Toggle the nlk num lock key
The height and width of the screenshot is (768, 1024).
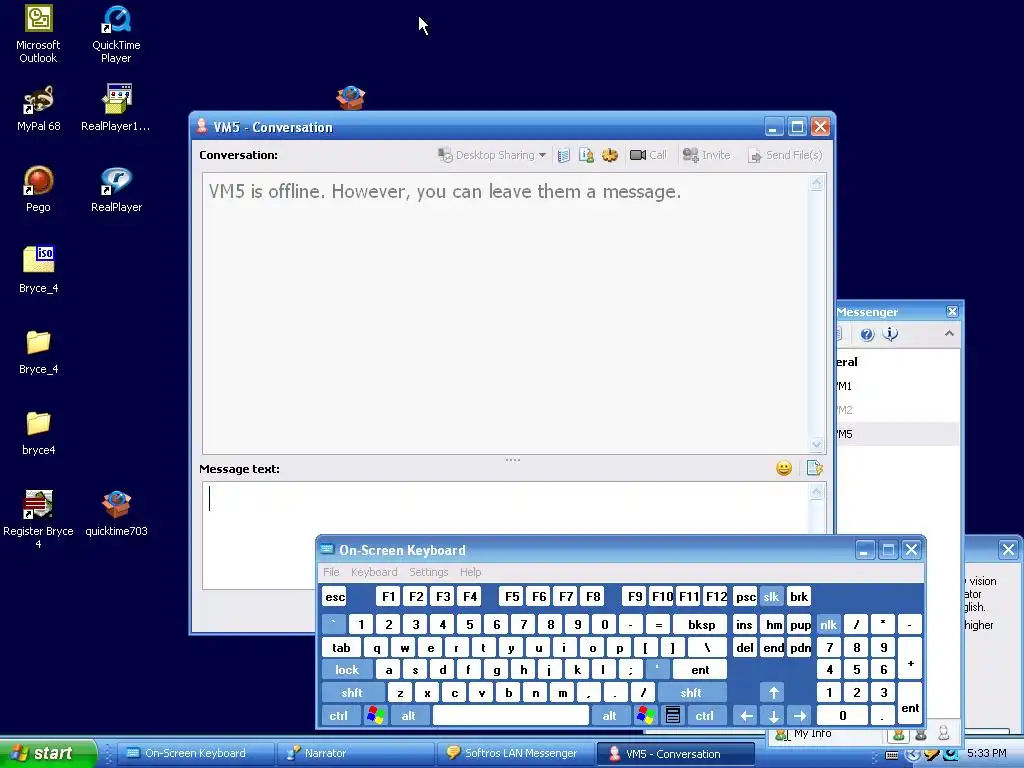coord(828,625)
